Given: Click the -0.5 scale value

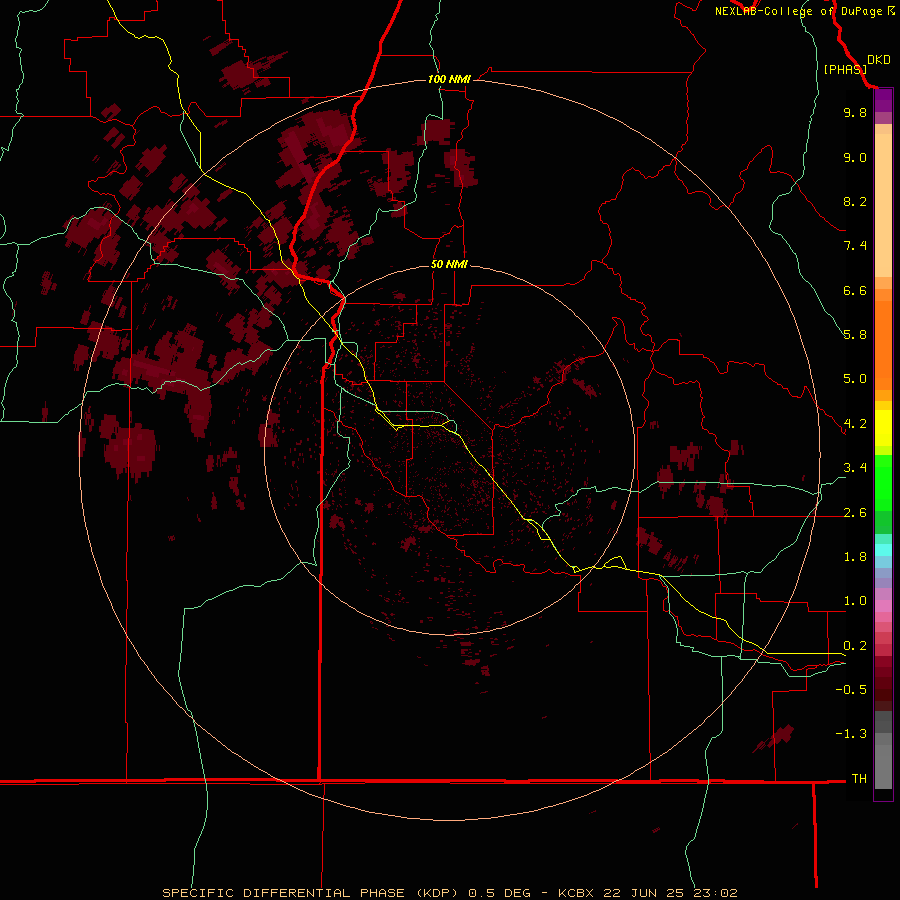Looking at the screenshot, I should click(x=851, y=690).
